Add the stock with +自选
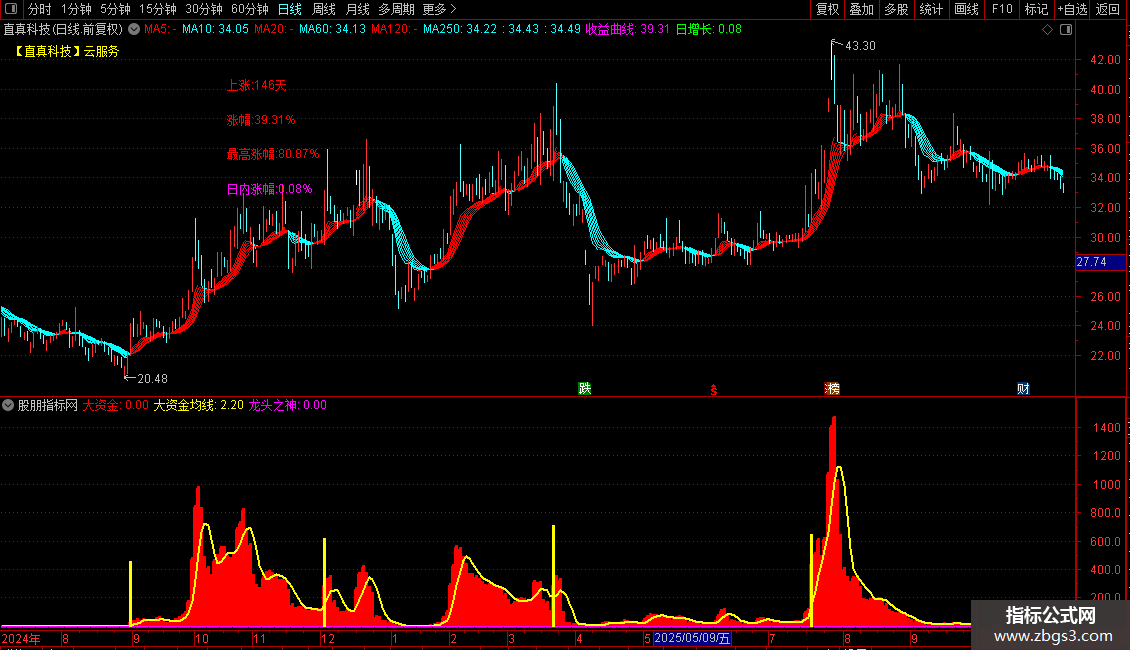1130x650 pixels. (1072, 9)
